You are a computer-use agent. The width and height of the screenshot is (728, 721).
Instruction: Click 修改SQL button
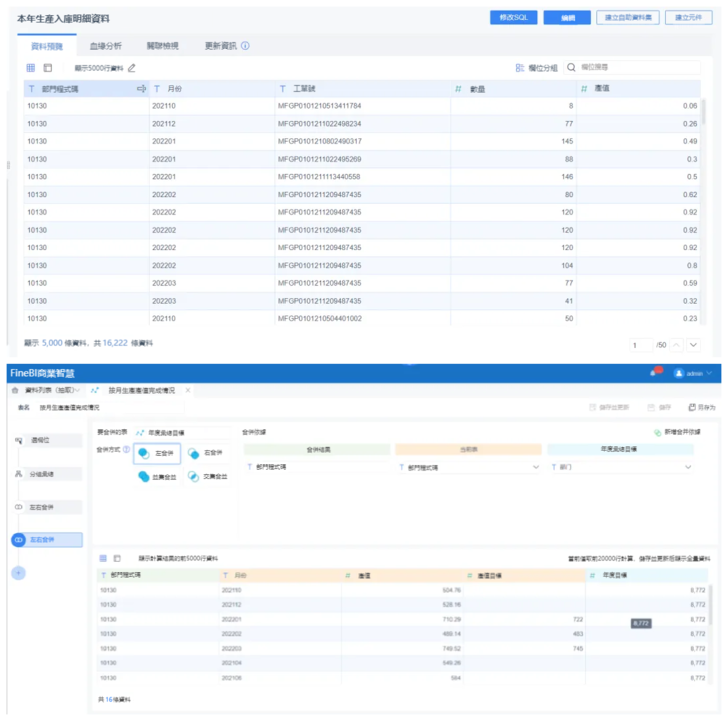[x=513, y=18]
